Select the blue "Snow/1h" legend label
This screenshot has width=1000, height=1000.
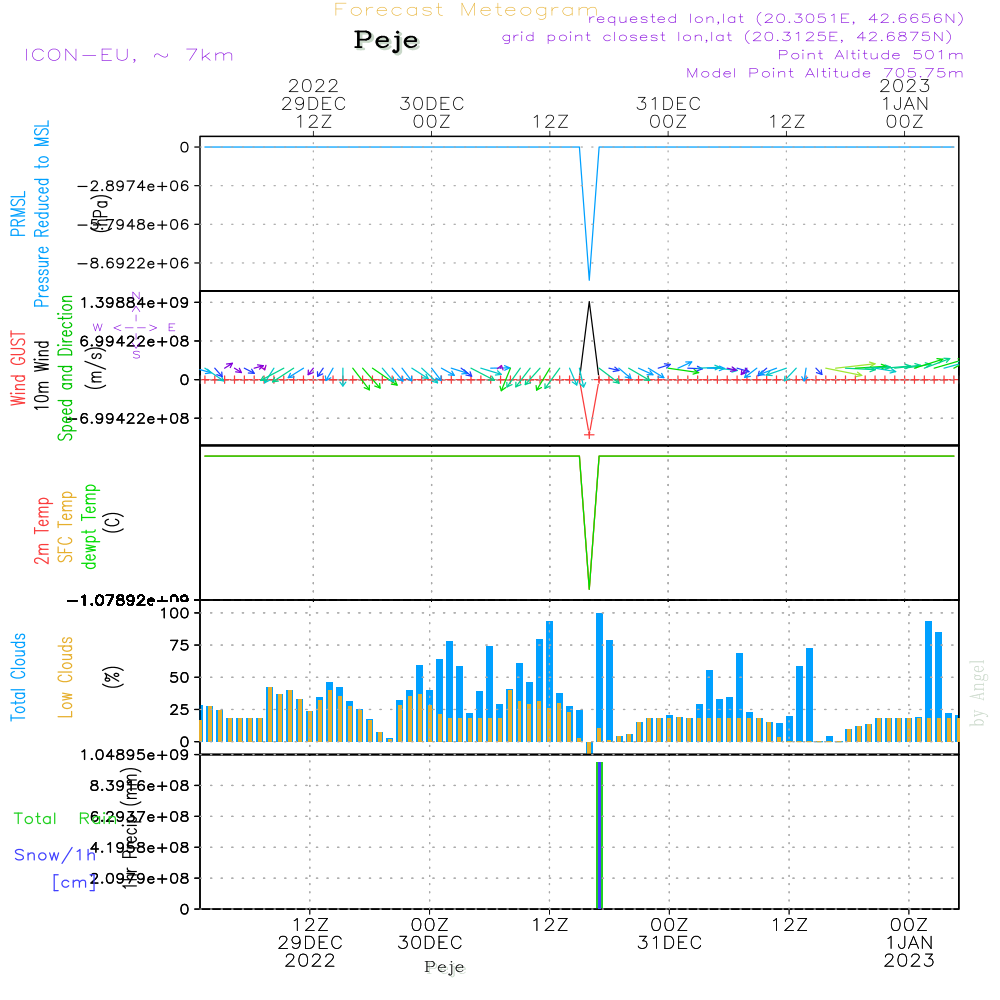(54, 855)
